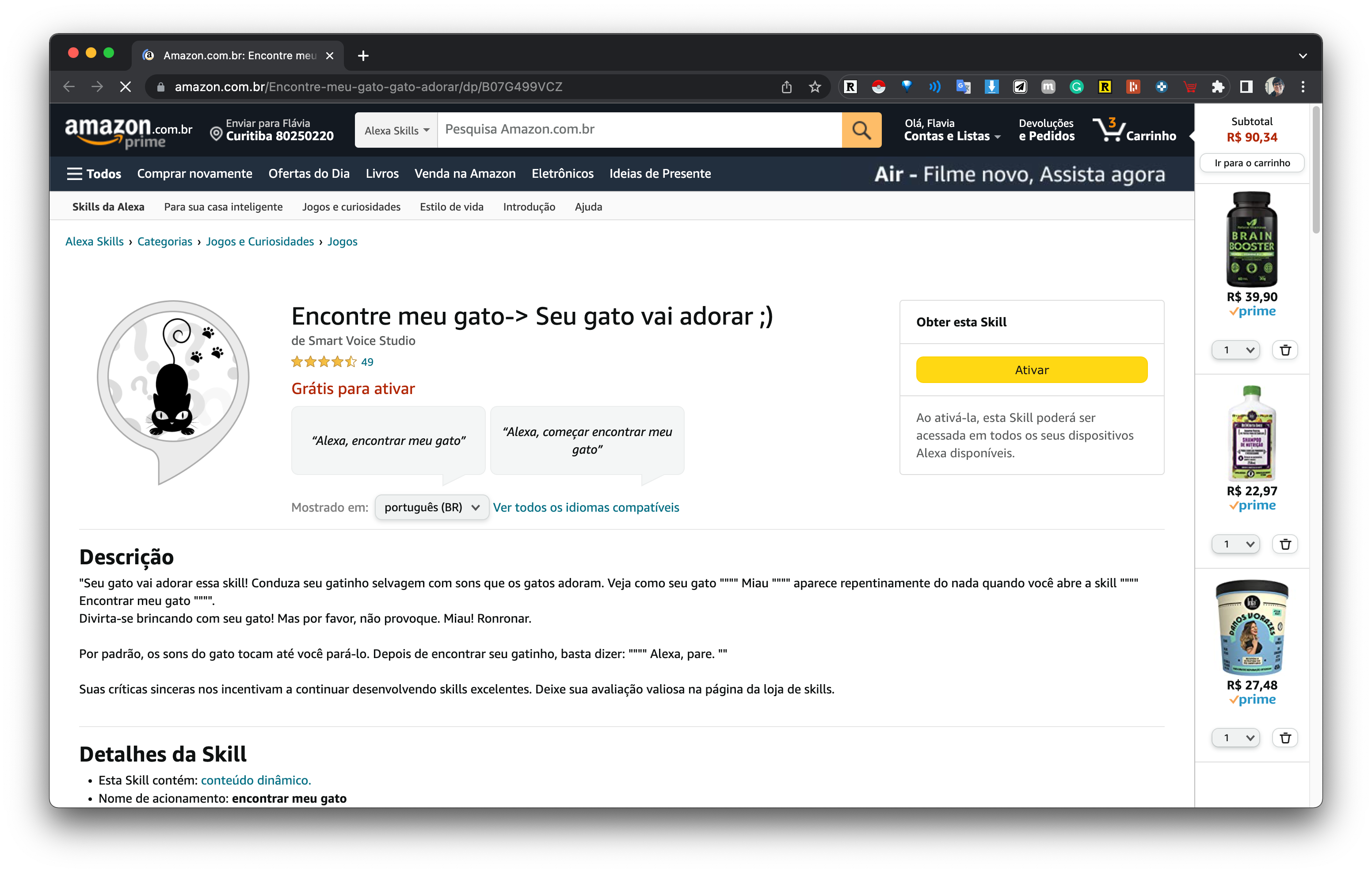This screenshot has width=1372, height=873.
Task: Click the blue sound waves extension
Action: [935, 87]
